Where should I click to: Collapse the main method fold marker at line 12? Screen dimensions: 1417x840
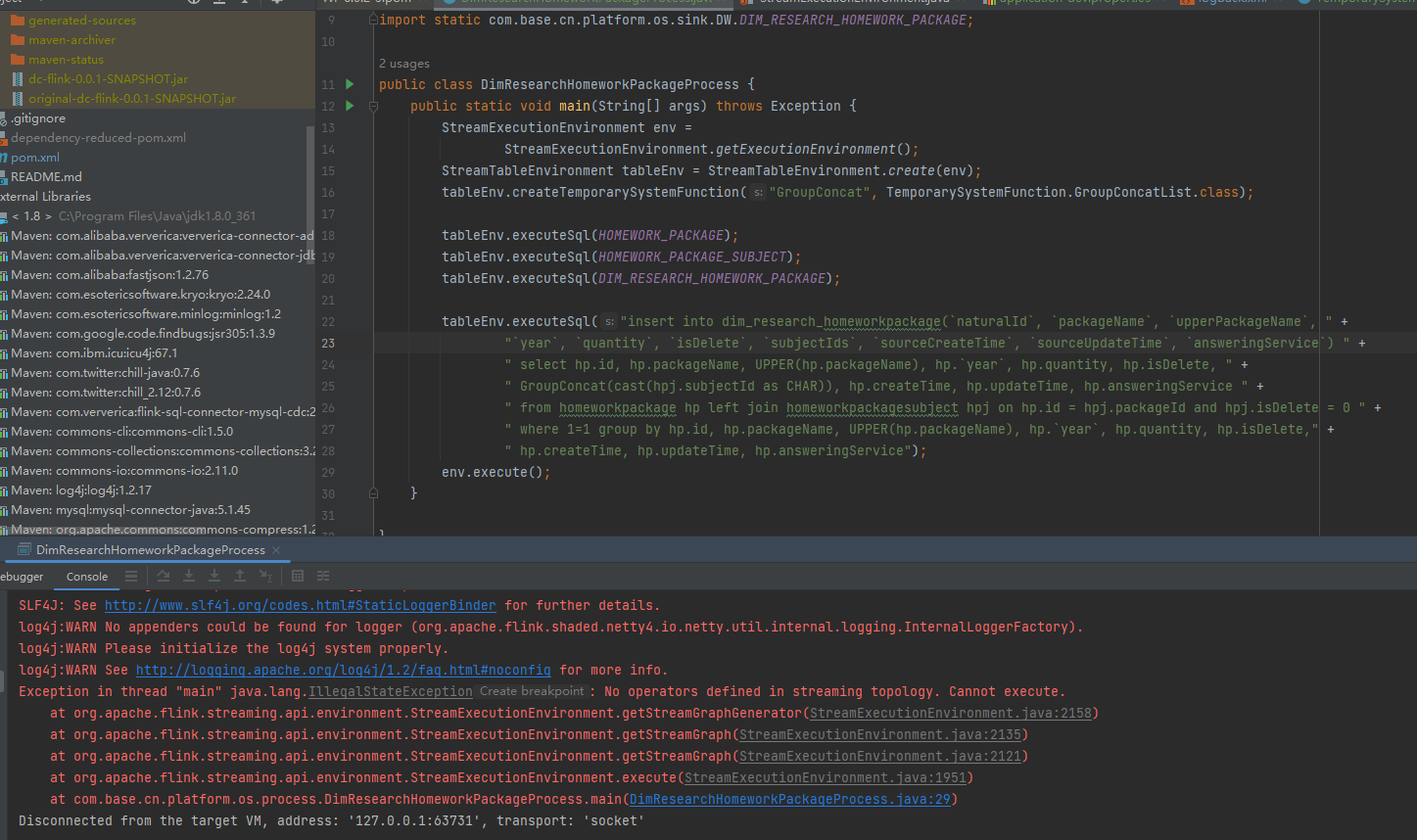tap(373, 106)
